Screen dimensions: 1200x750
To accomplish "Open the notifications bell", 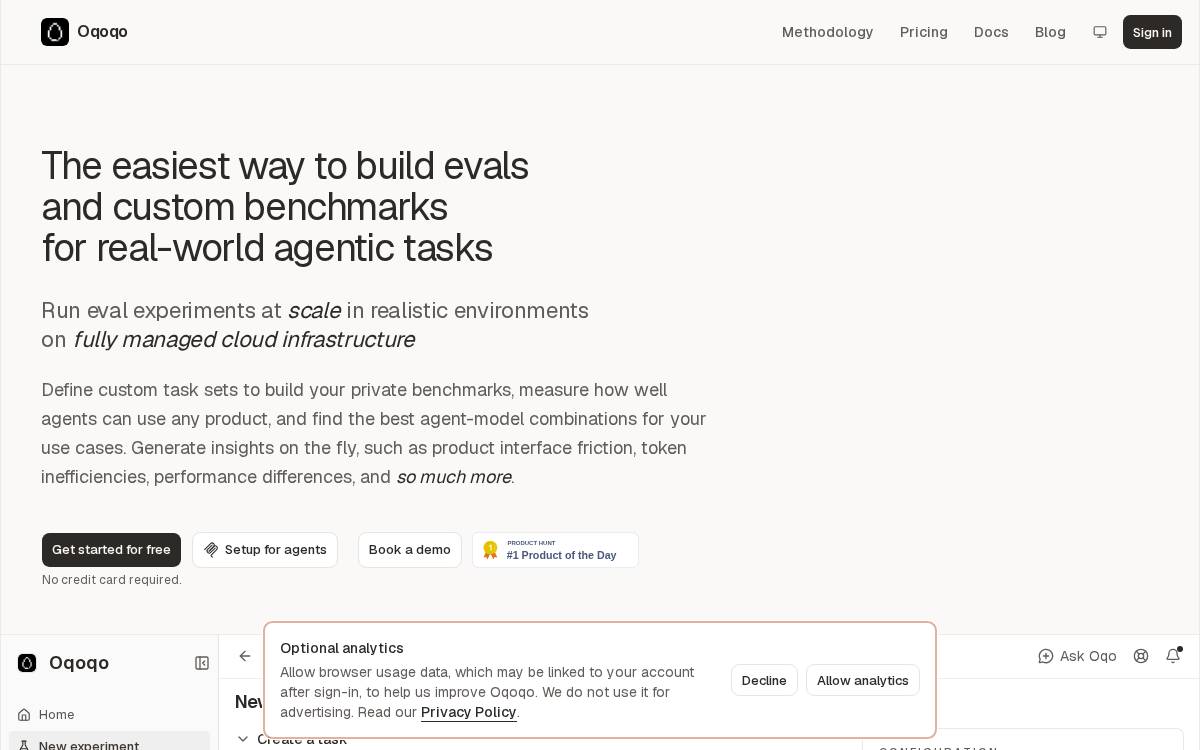I will (x=1173, y=656).
